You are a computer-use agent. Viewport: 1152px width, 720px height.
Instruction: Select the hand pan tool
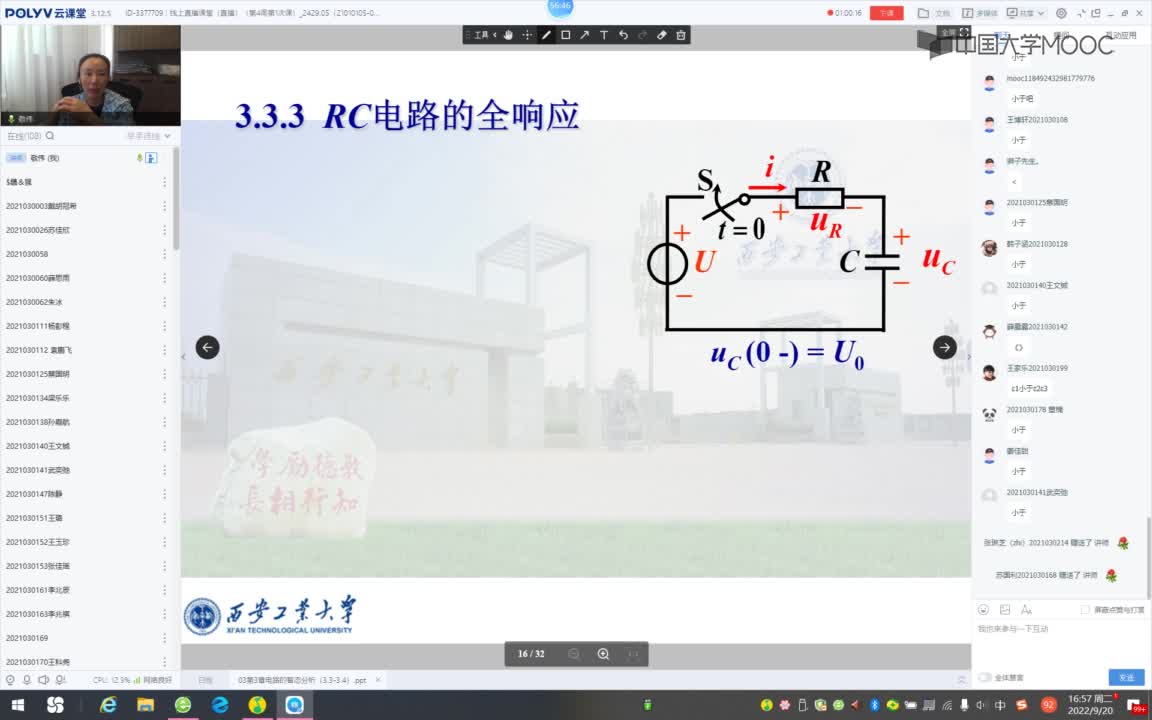[x=508, y=35]
